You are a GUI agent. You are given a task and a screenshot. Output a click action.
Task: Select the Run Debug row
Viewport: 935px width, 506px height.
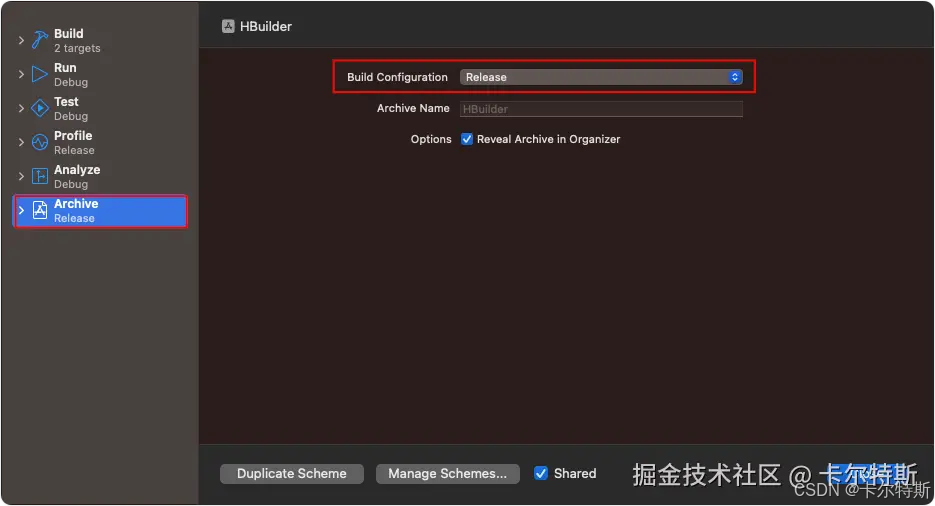[101, 74]
